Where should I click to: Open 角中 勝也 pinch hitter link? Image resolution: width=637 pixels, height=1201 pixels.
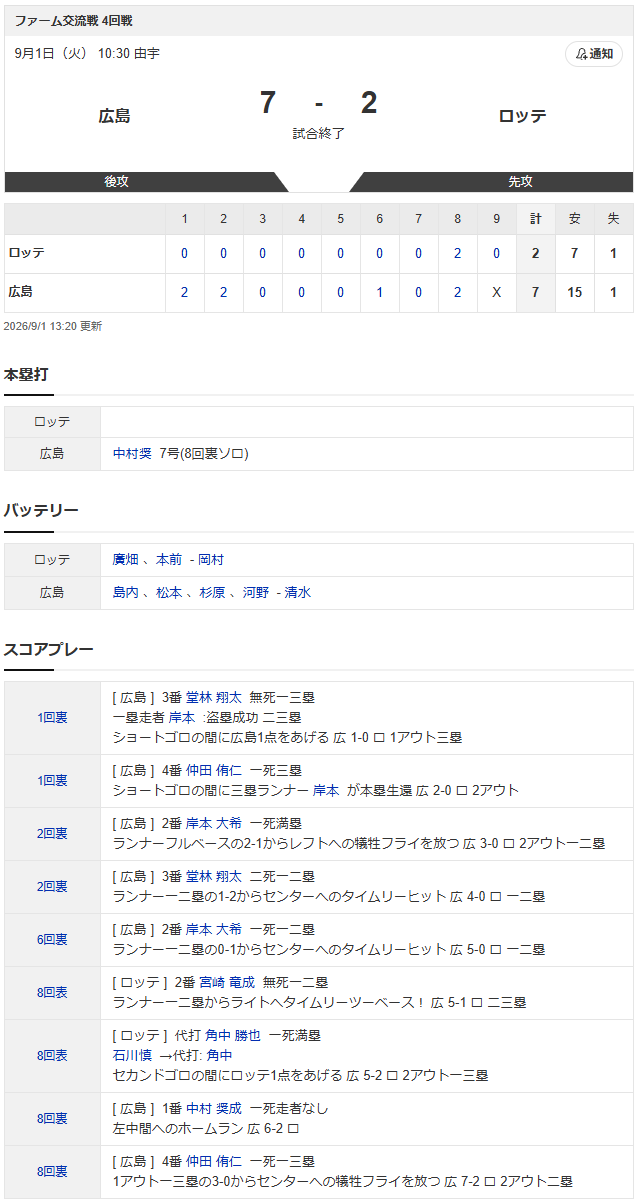(x=232, y=1036)
